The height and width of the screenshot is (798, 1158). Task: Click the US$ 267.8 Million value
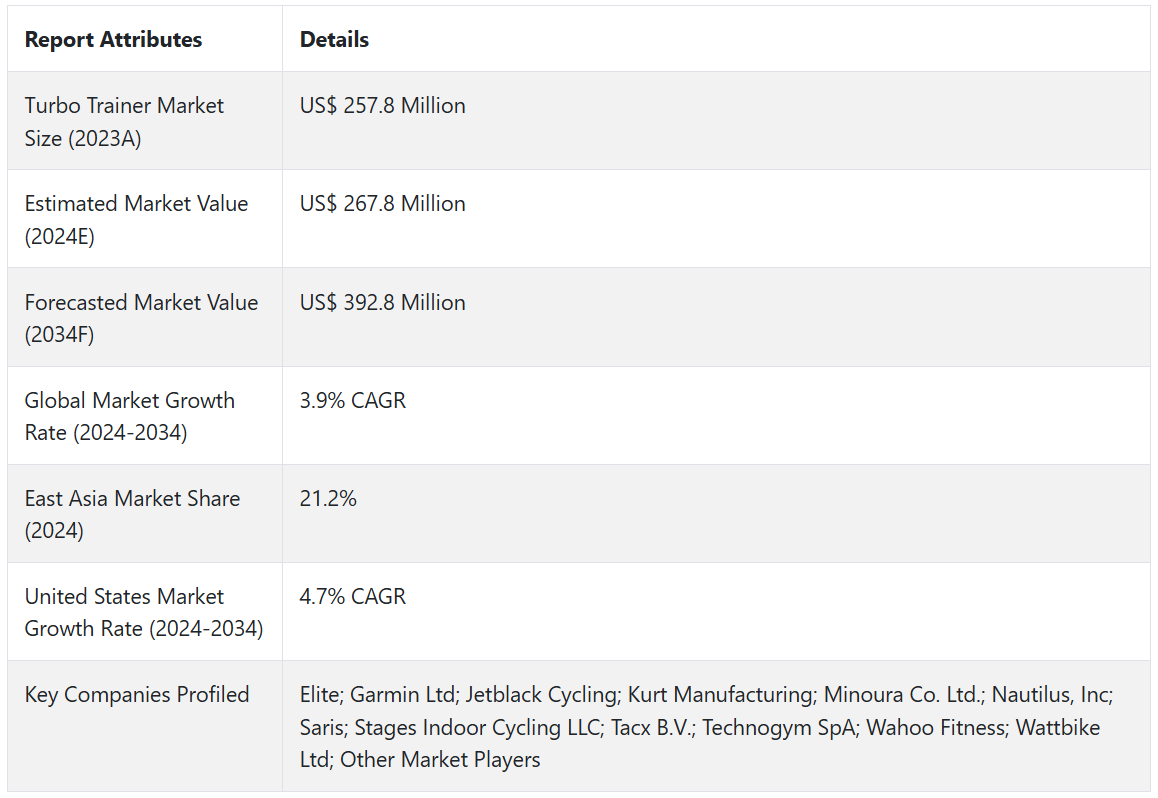pyautogui.click(x=382, y=204)
